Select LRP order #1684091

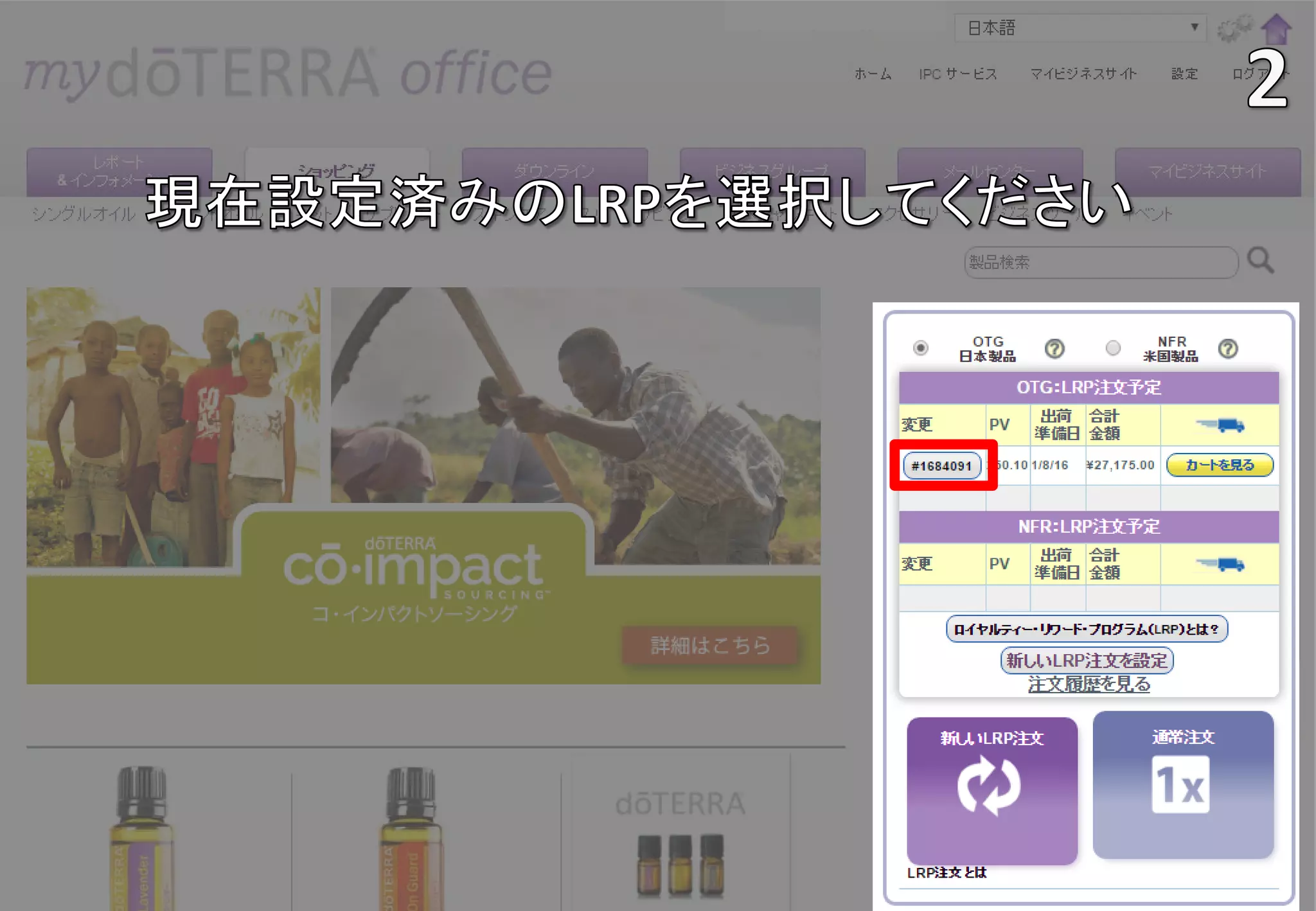[942, 465]
